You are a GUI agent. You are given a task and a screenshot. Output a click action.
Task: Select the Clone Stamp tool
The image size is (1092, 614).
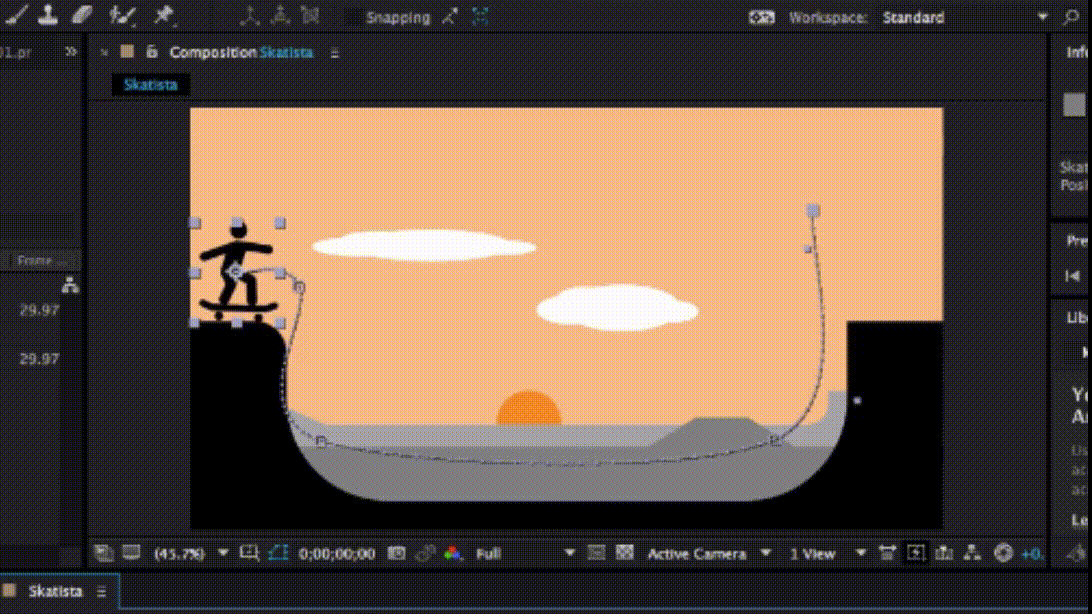tap(48, 15)
